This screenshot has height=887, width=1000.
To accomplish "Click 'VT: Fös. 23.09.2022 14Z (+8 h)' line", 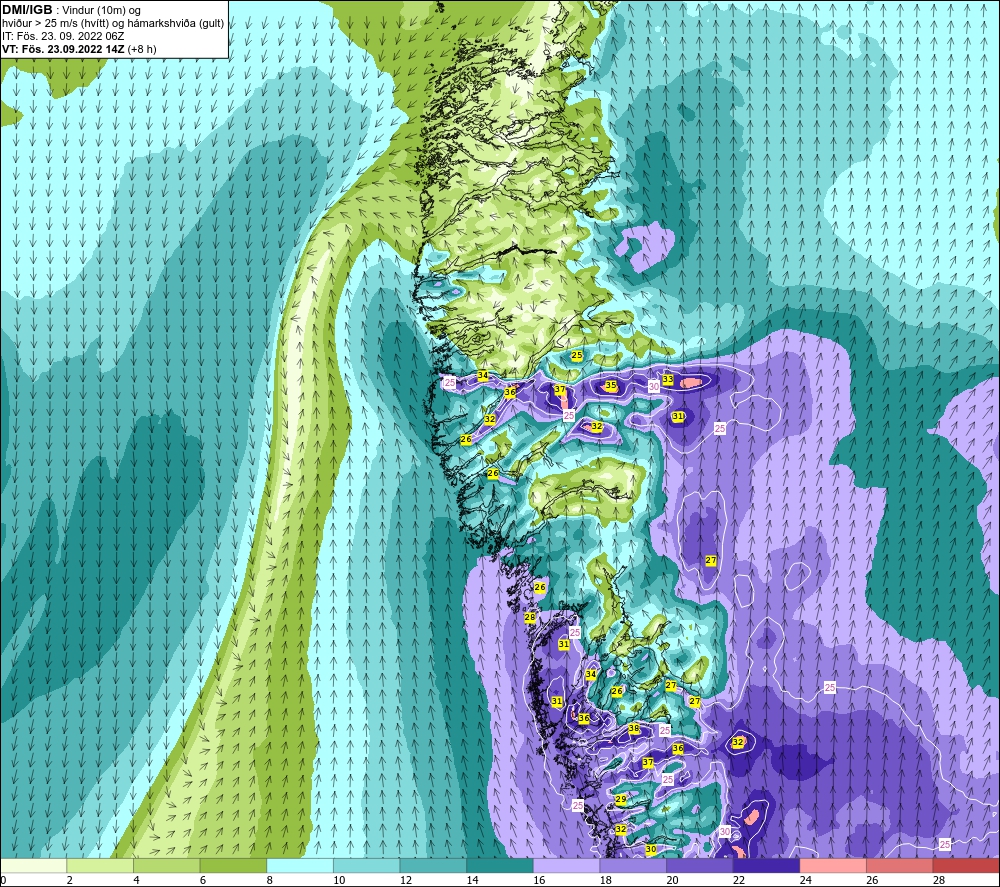I will pos(79,49).
